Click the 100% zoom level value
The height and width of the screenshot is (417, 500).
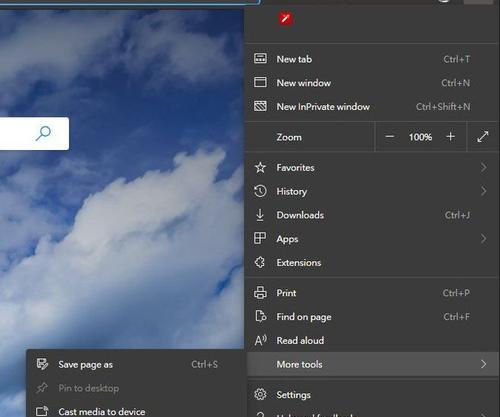[420, 137]
